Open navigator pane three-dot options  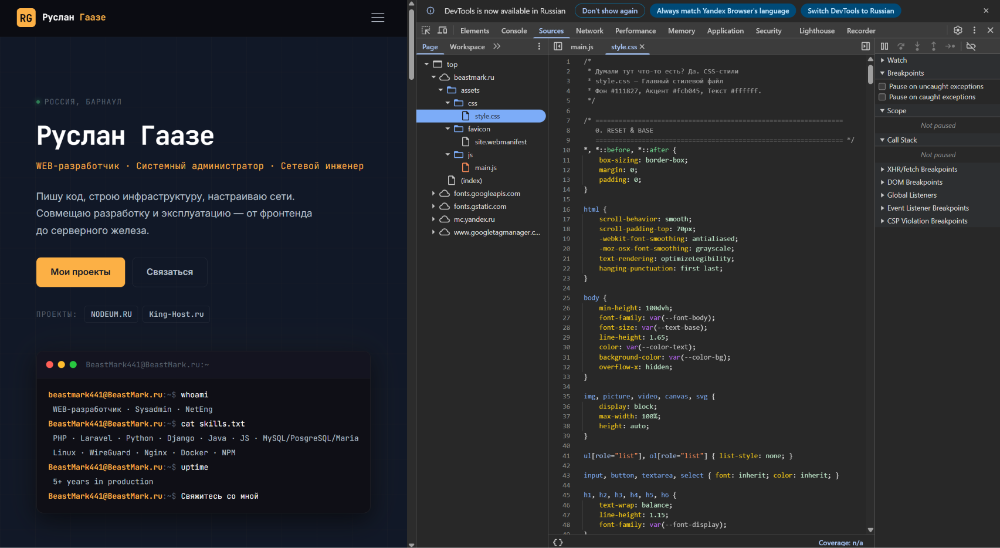click(539, 47)
